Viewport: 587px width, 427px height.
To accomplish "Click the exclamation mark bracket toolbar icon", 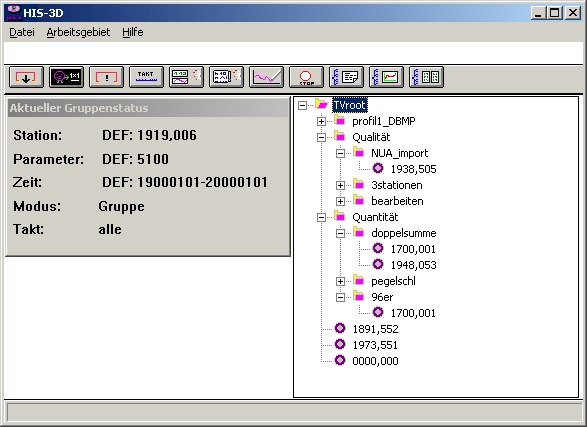I will (106, 77).
